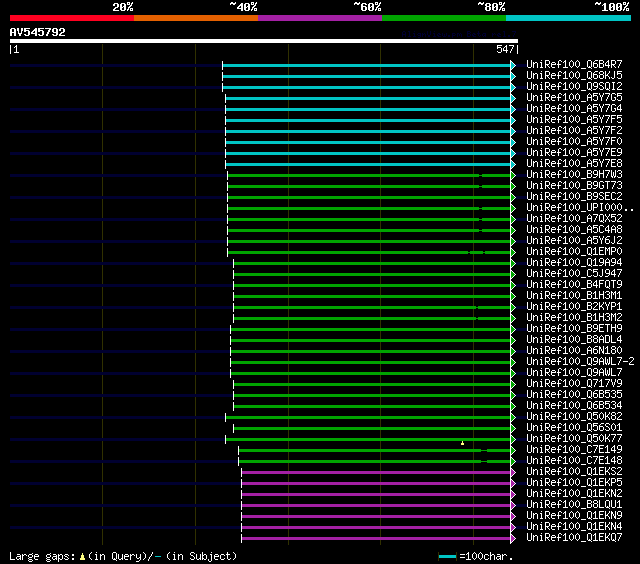Click UniRef100_Q1EMP0 label
This screenshot has width=640, height=564.
[574, 252]
